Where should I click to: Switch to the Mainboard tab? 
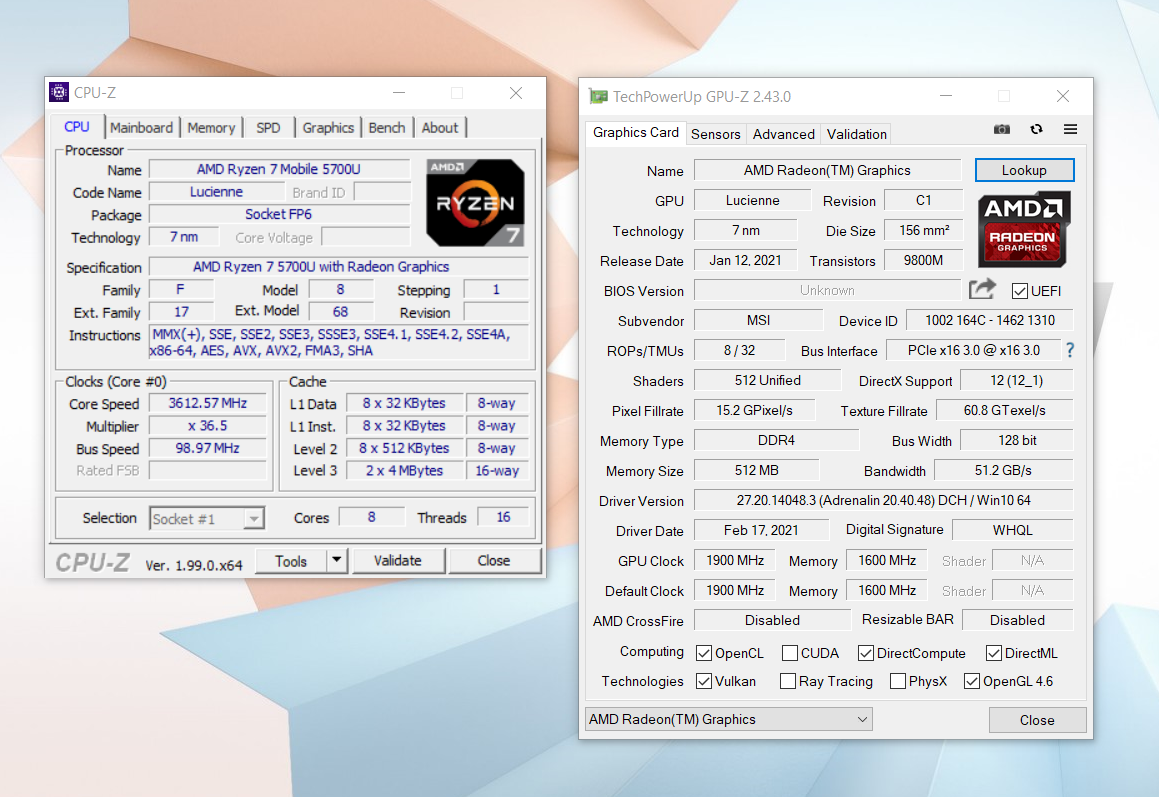141,128
